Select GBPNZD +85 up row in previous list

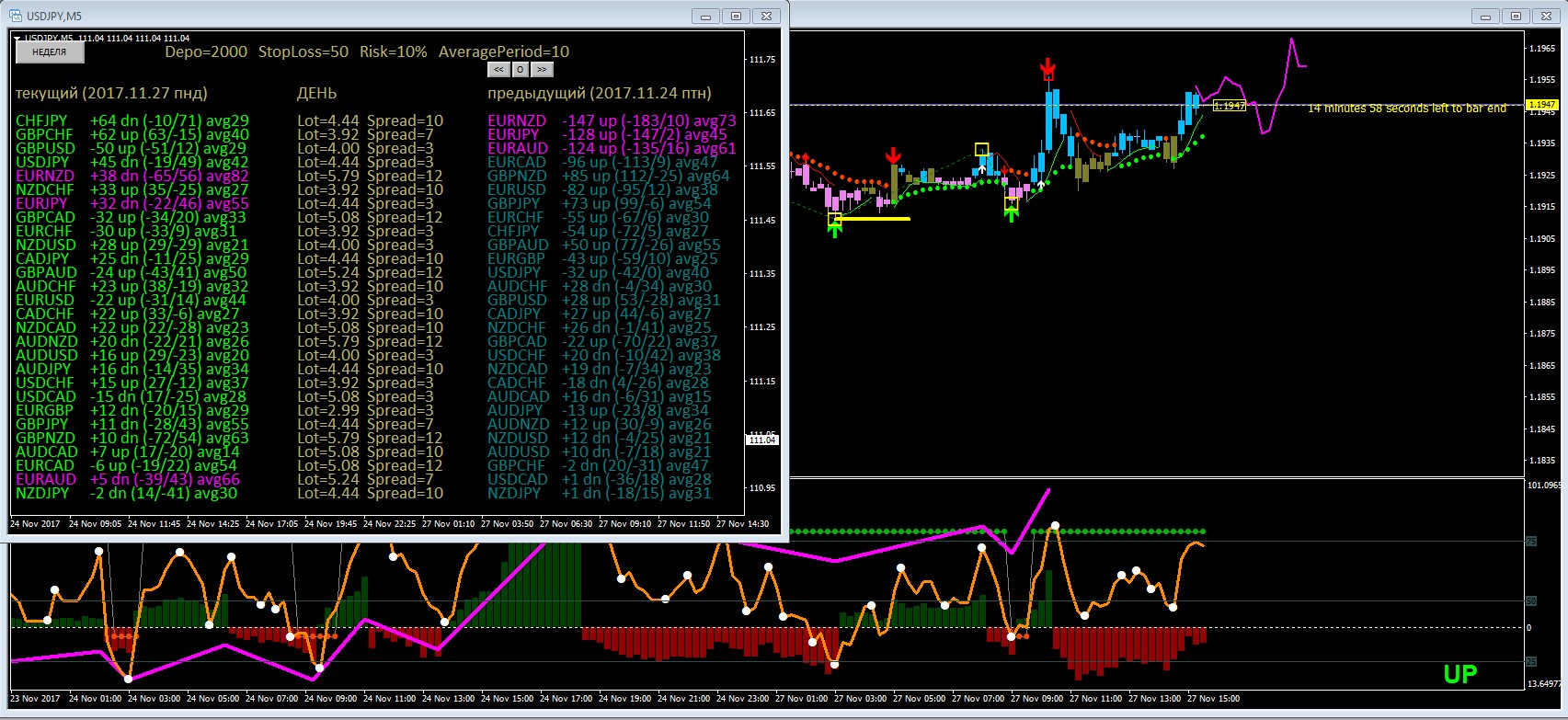608,176
